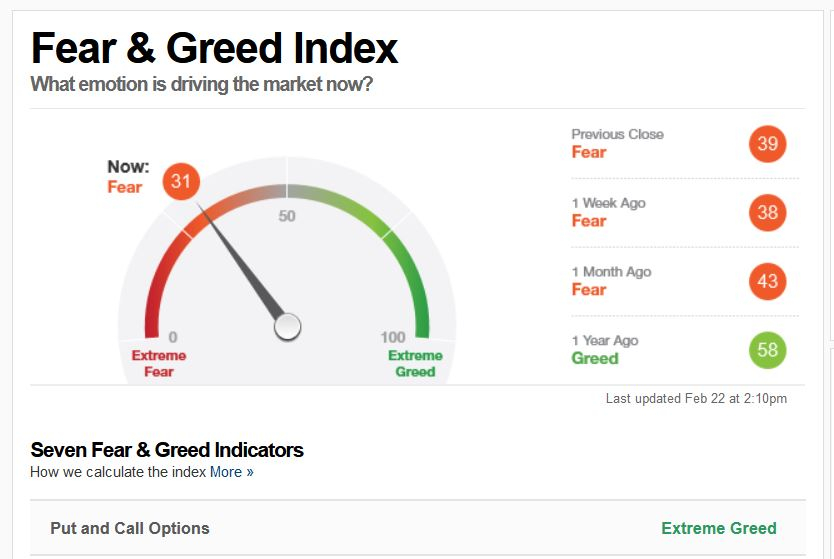Click the green Extreme Greed gauge label
Viewport: 834px width, 559px height.
(x=415, y=363)
